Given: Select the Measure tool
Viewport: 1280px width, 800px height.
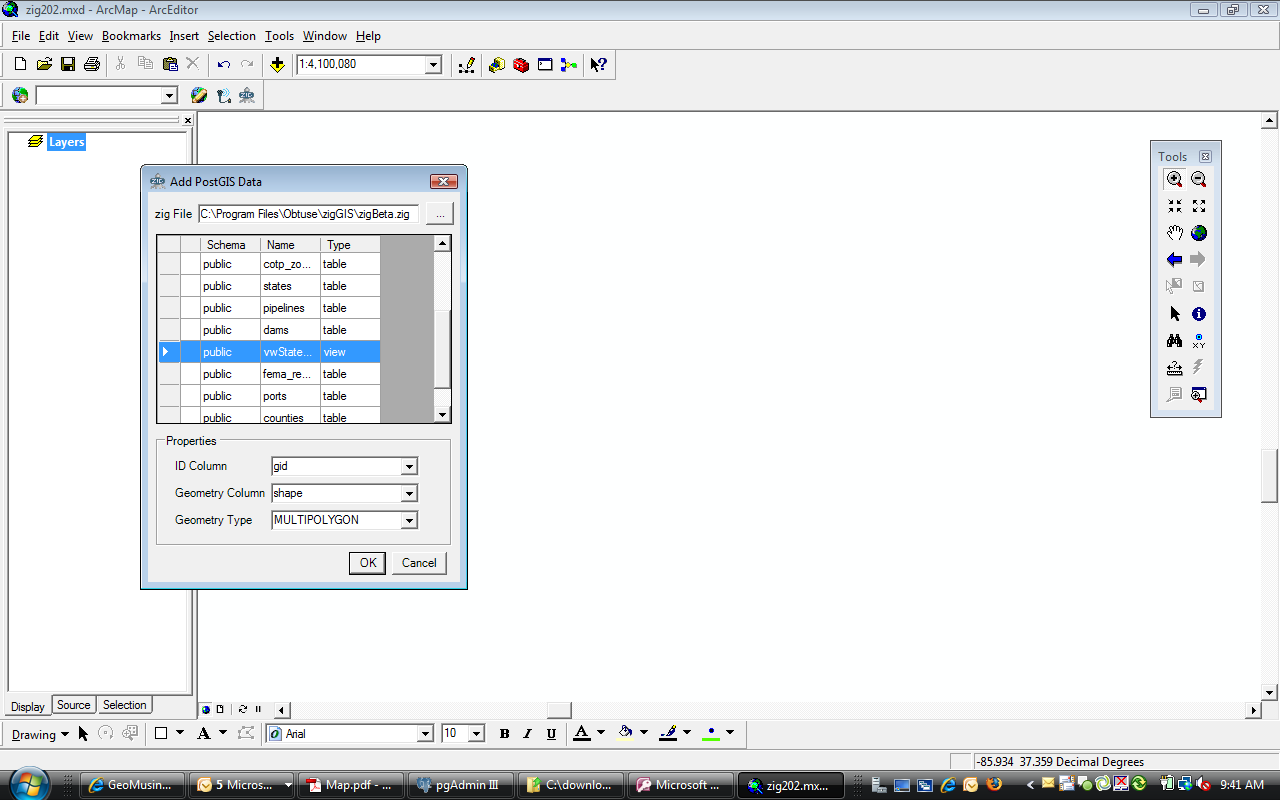Looking at the screenshot, I should [x=1175, y=368].
